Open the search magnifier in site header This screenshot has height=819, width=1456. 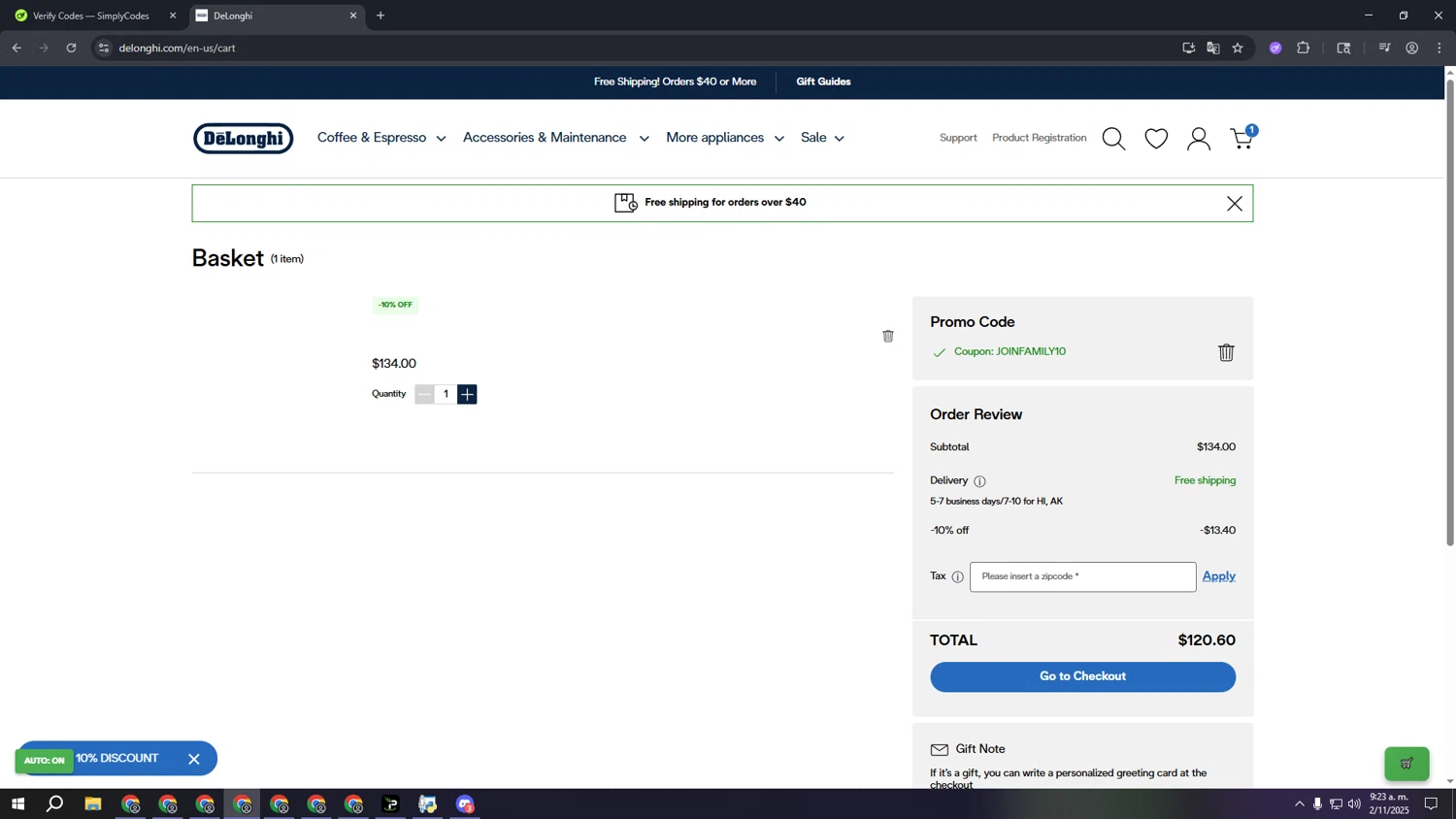point(1113,139)
